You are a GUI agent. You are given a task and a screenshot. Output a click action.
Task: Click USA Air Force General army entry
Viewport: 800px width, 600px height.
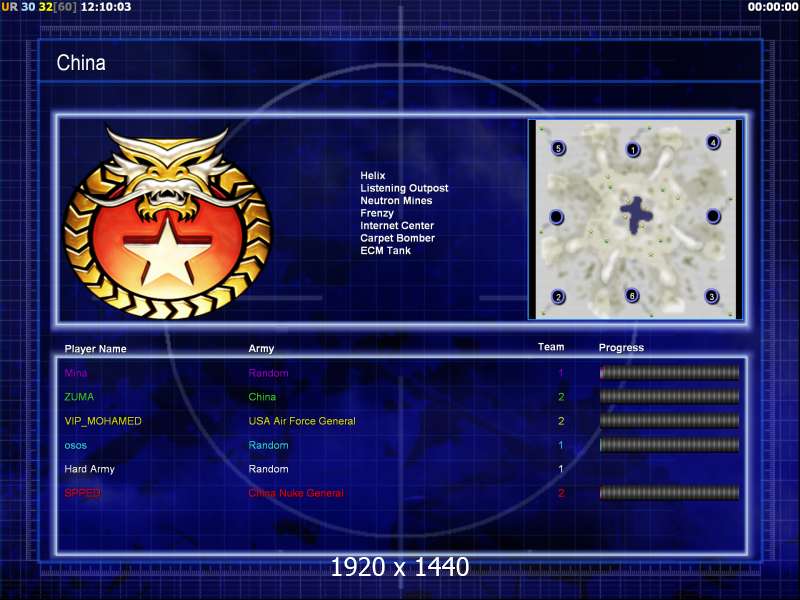tap(302, 421)
